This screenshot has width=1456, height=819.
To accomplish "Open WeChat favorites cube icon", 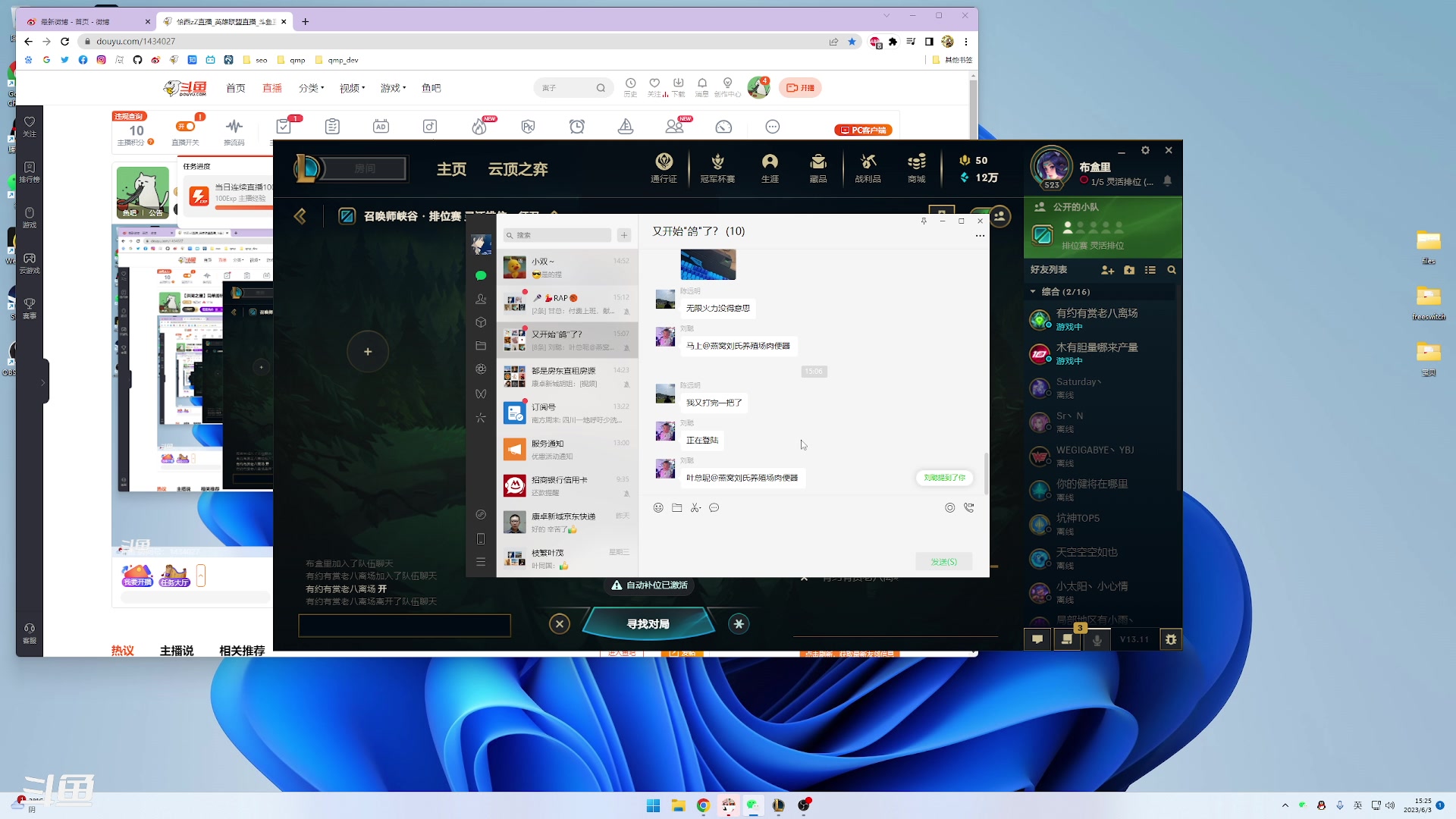I will tap(481, 322).
